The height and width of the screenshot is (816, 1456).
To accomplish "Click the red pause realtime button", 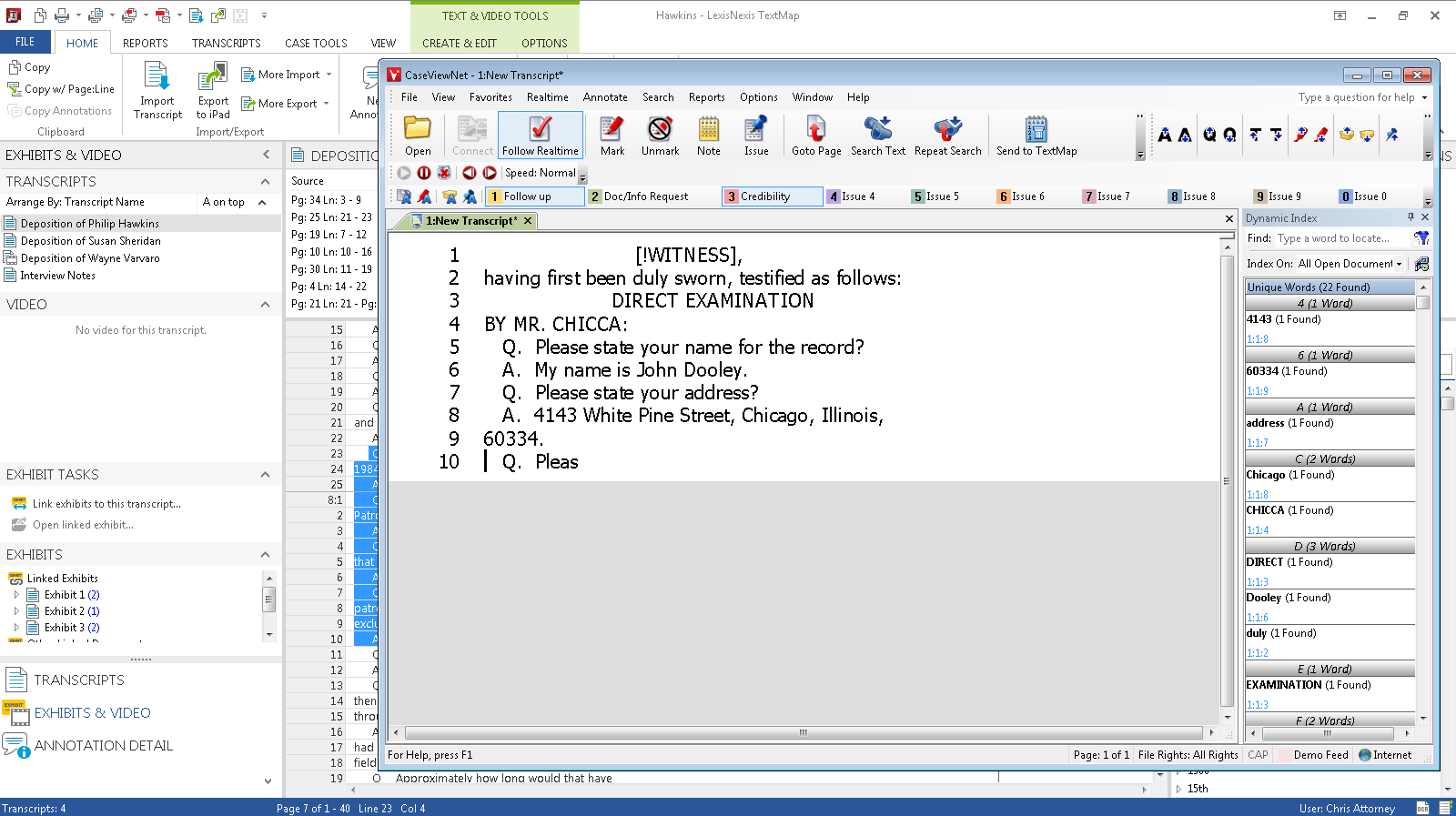I will click(424, 173).
